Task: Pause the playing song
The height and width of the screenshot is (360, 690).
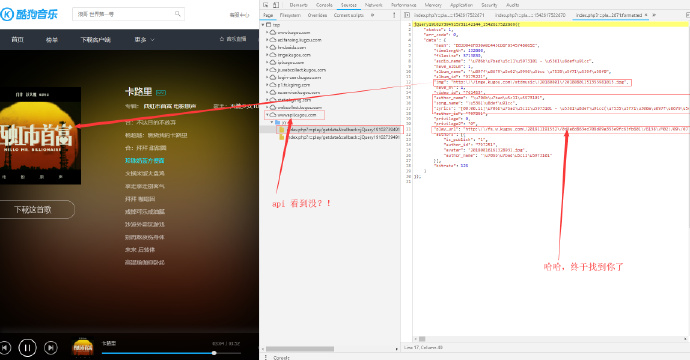Action: 27,348
